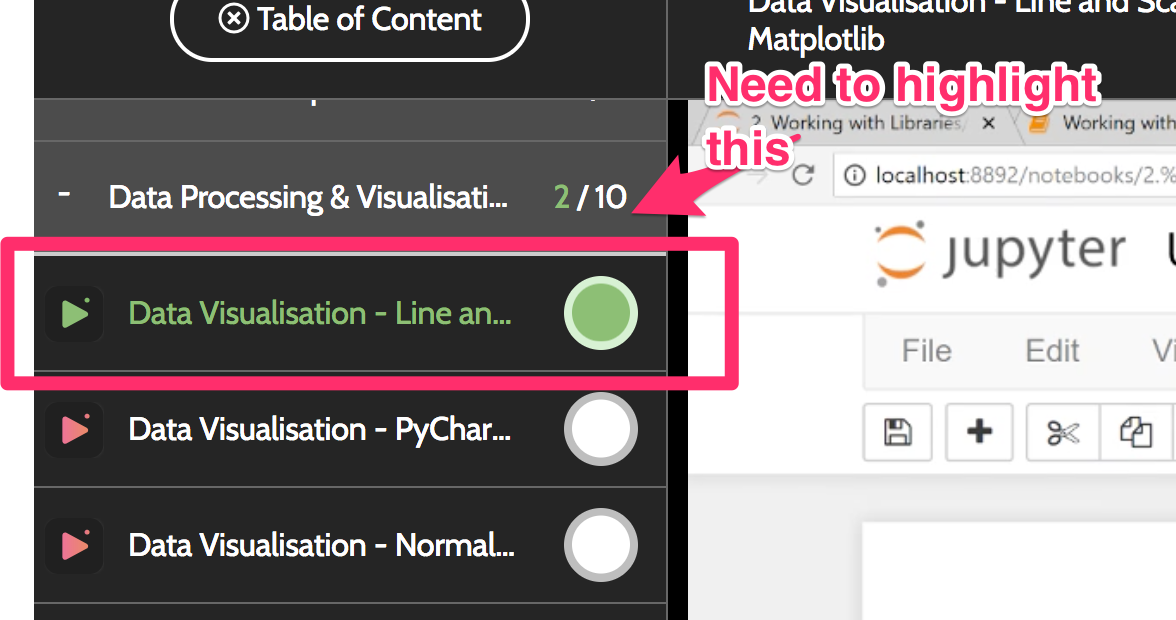Viewport: 1176px width, 620px height.
Task: Select the cut cells scissors icon
Action: pyautogui.click(x=1062, y=431)
